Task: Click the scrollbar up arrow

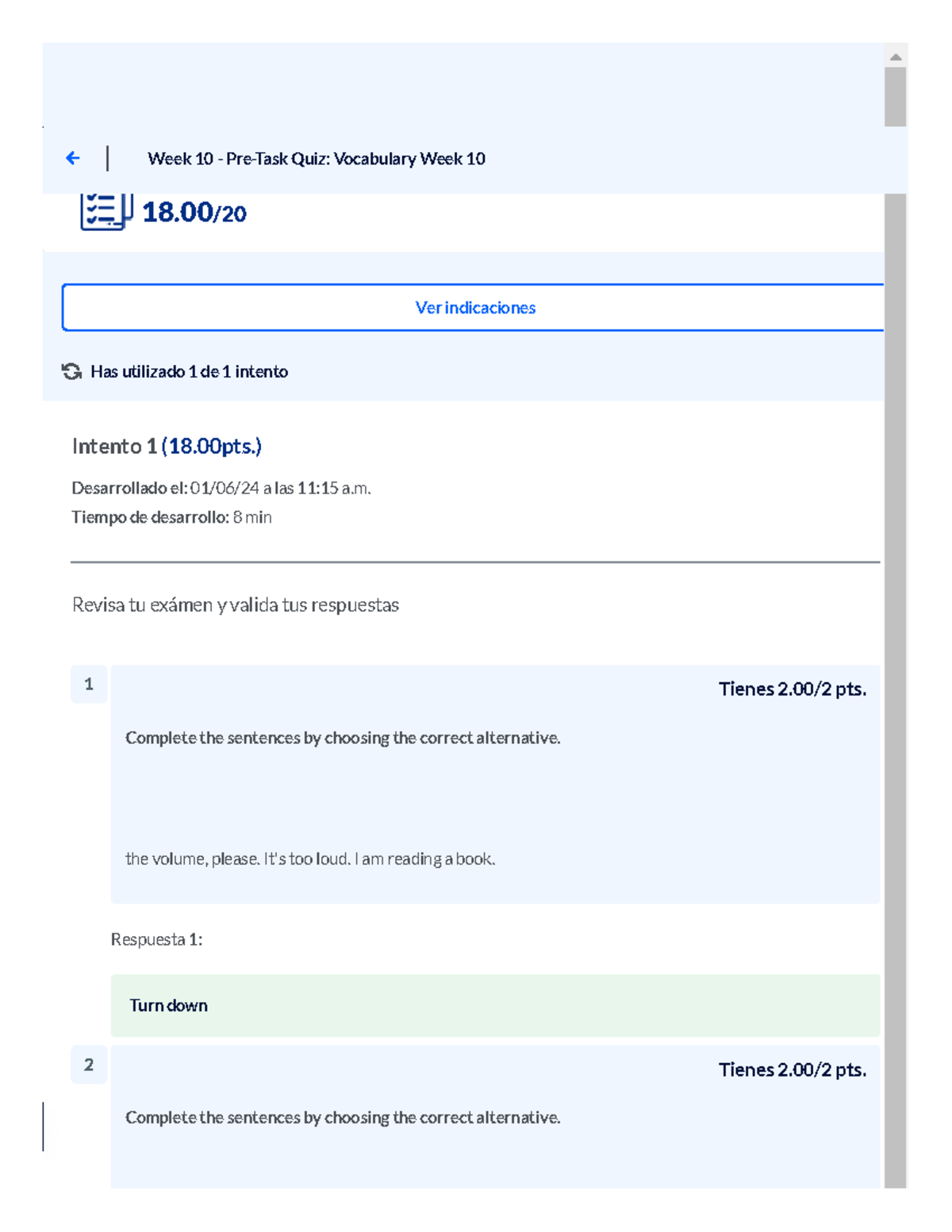Action: (895, 56)
